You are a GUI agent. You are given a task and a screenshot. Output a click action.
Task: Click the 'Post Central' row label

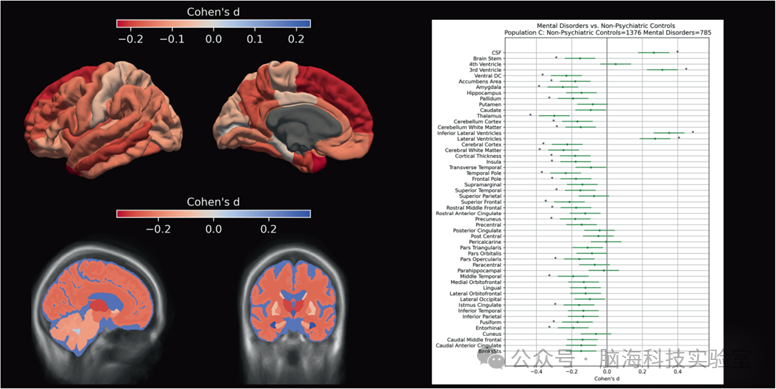point(486,237)
